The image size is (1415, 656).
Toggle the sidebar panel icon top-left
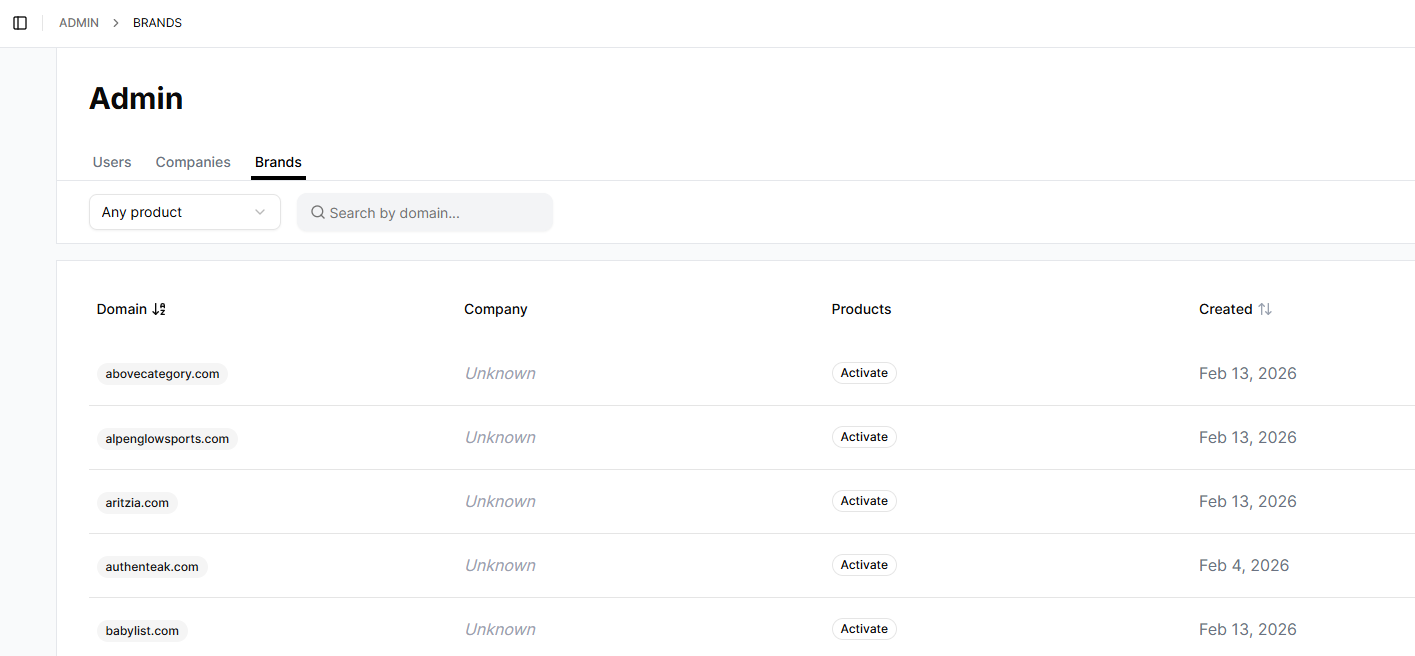[x=20, y=22]
